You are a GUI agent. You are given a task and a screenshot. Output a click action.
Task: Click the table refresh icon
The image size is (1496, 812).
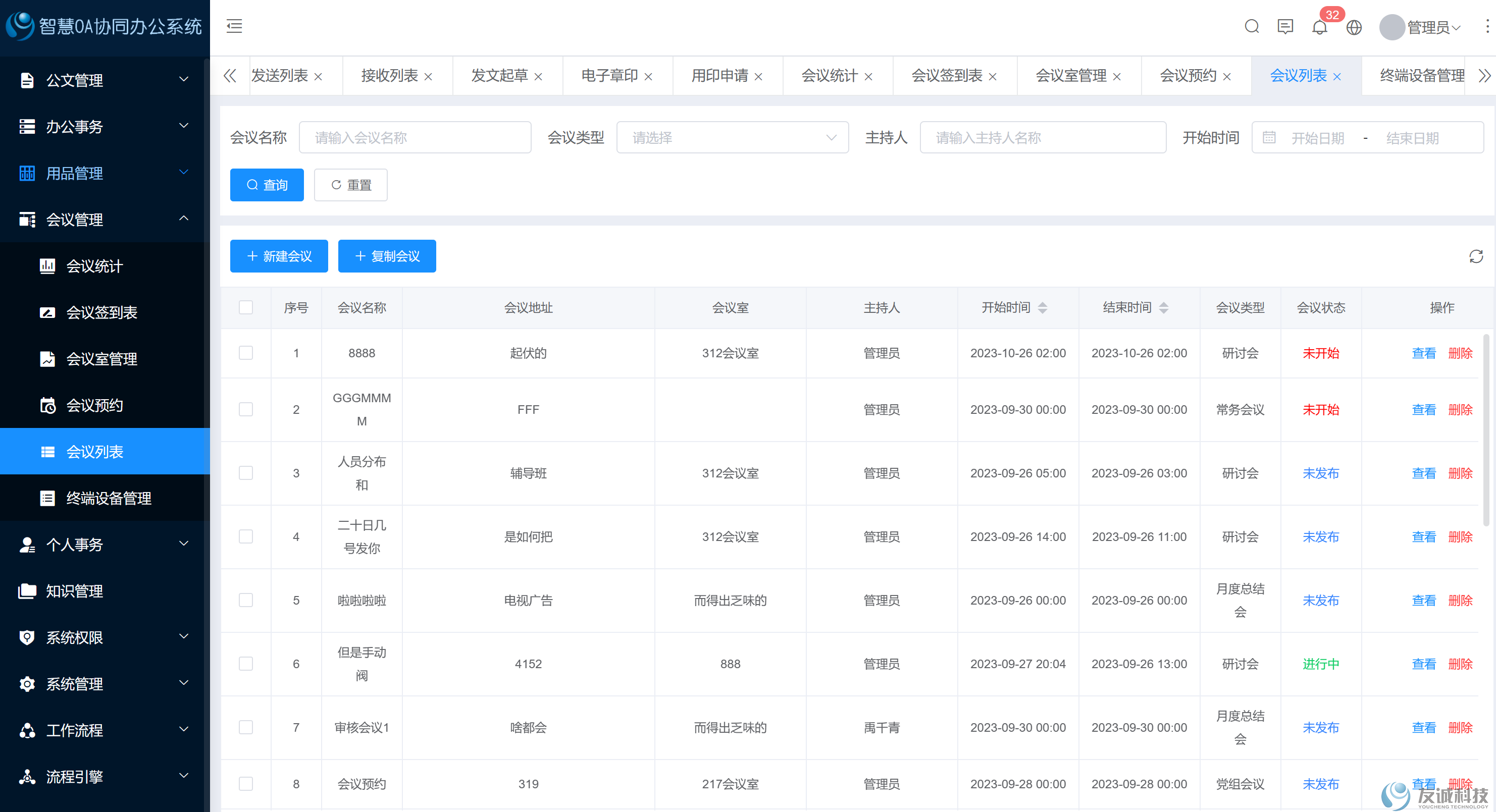tap(1476, 256)
